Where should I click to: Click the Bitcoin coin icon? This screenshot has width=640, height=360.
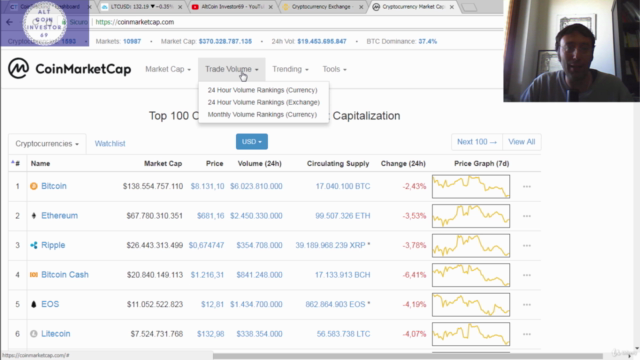coord(34,186)
